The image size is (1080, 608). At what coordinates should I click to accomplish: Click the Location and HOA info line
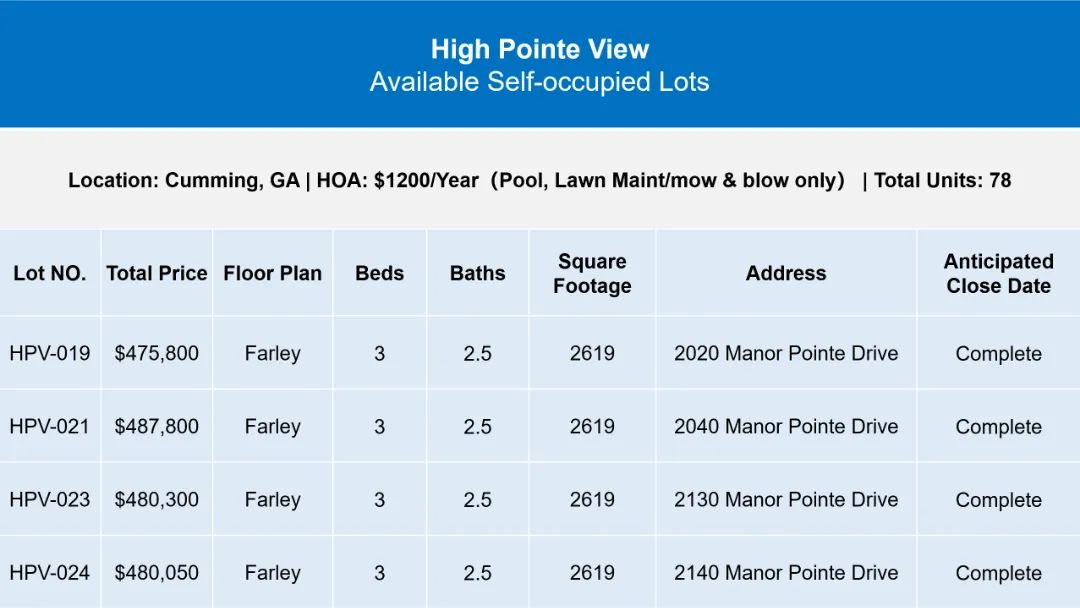[x=539, y=180]
